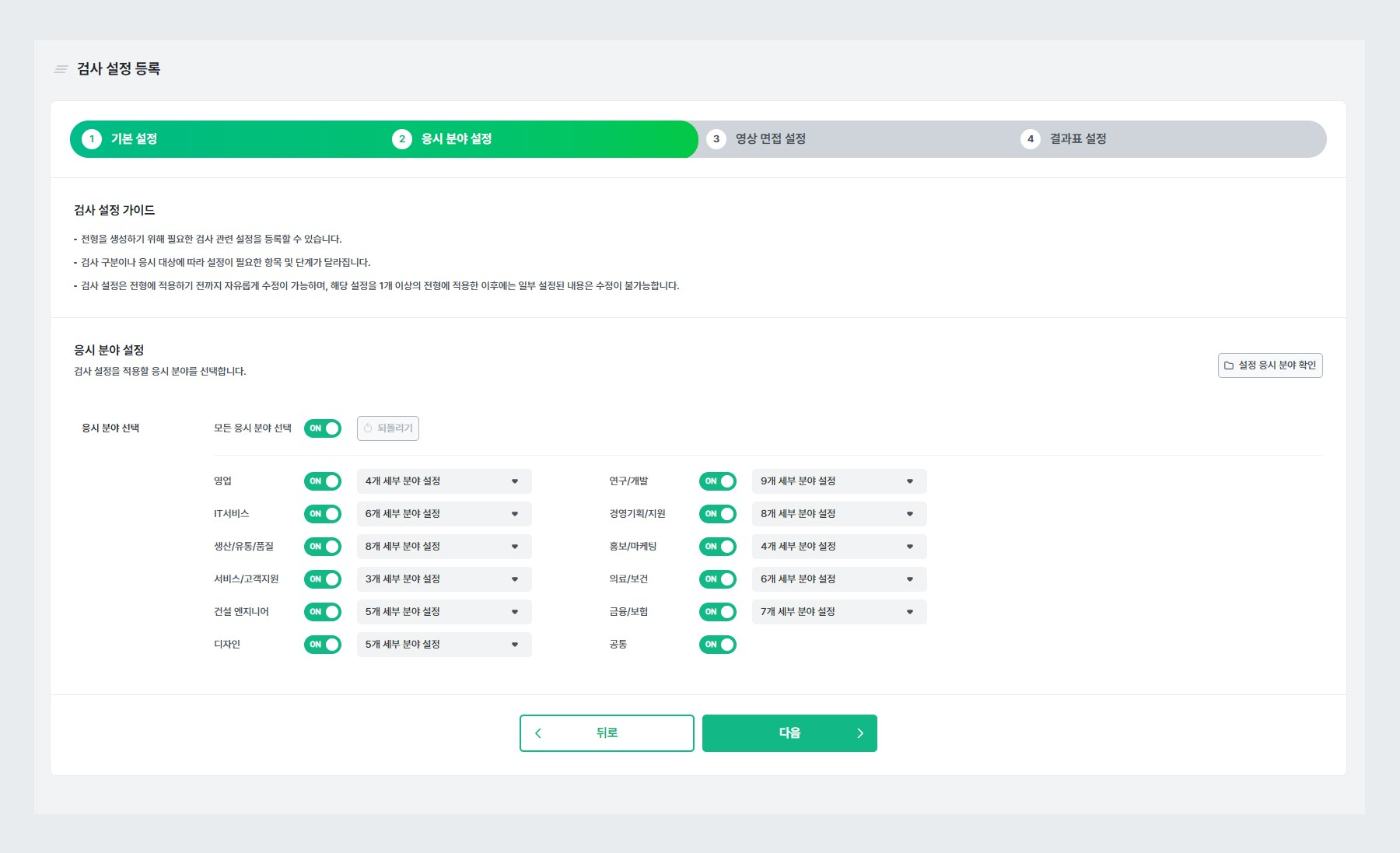Click step number 2 circle icon
The image size is (1400, 853).
tap(401, 139)
